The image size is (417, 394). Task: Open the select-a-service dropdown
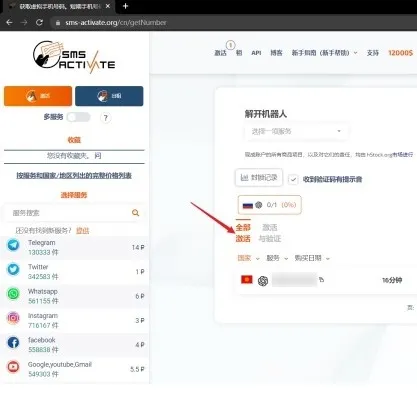(297, 131)
